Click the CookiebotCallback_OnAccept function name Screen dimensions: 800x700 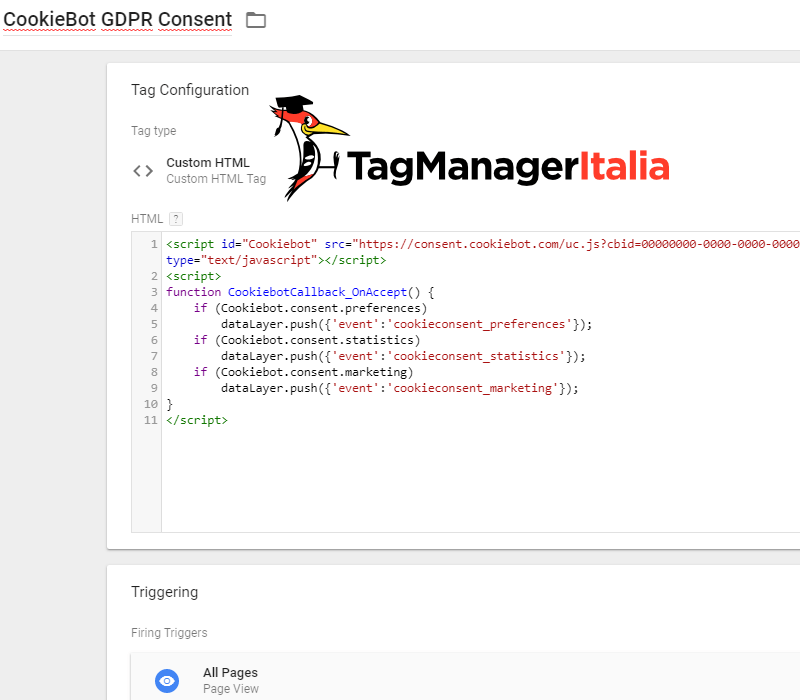point(317,292)
